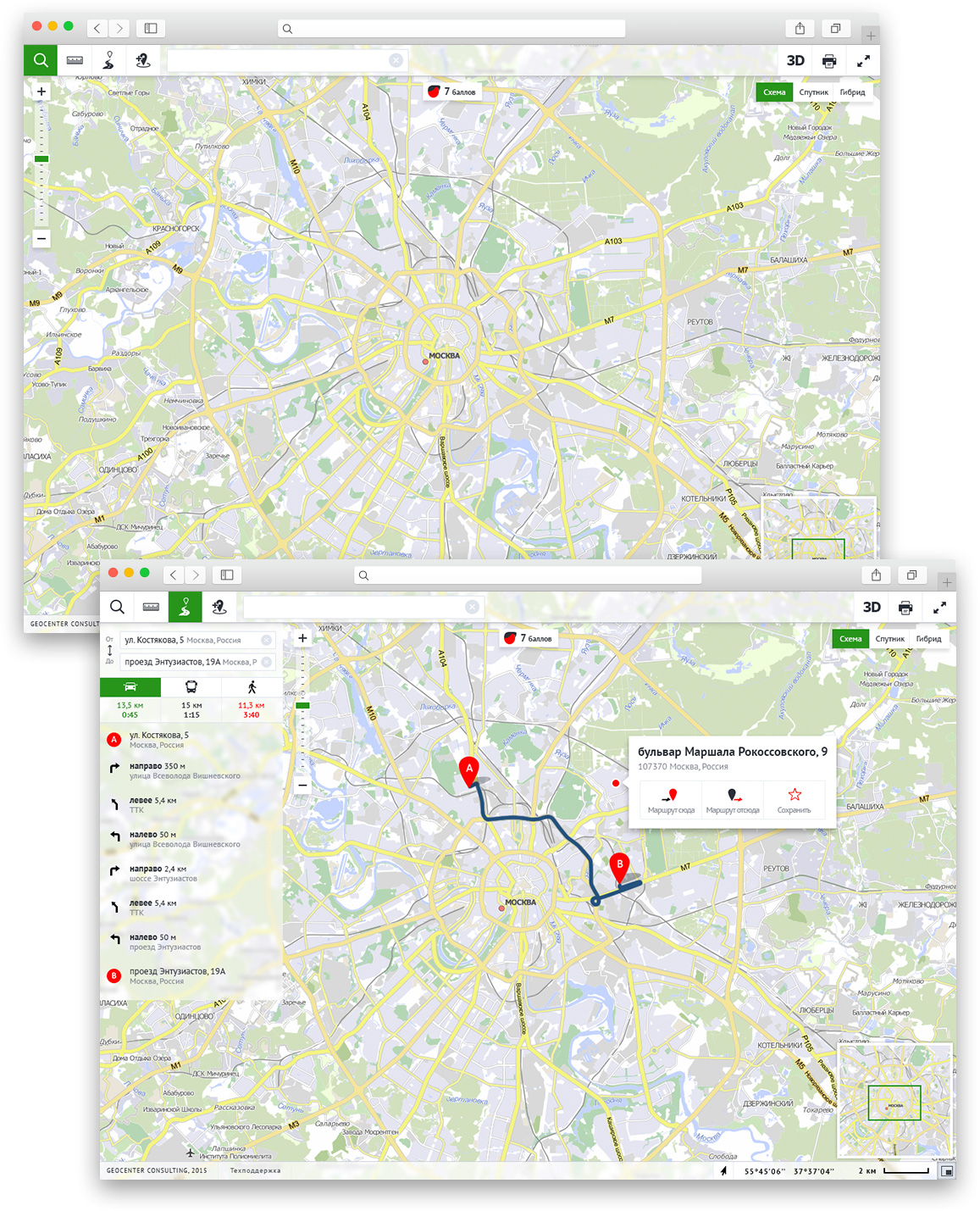Select step налево 50 м проезд Энтузиастов
This screenshot has height=1211, width=980.
point(191,942)
